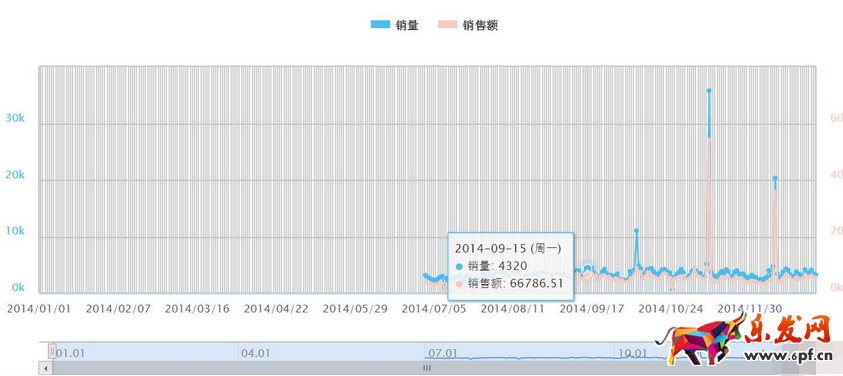843x376 pixels.
Task: Select the 10k sales peak data point
Action: (636, 231)
